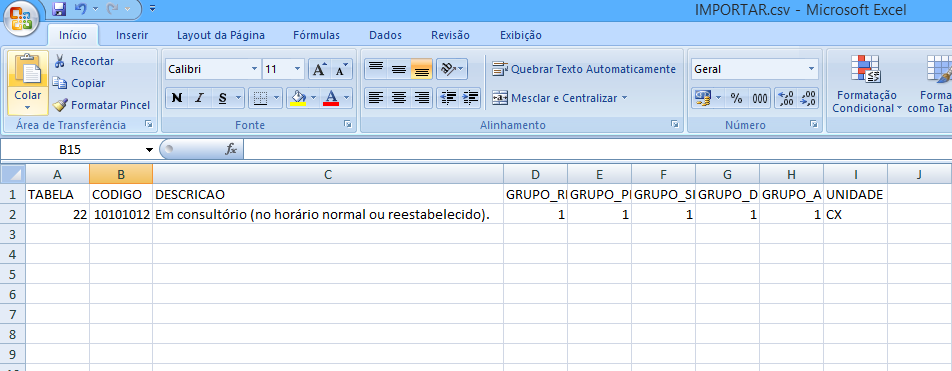The width and height of the screenshot is (952, 371).
Task: Toggle bottom vertical alignment
Action: (421, 69)
